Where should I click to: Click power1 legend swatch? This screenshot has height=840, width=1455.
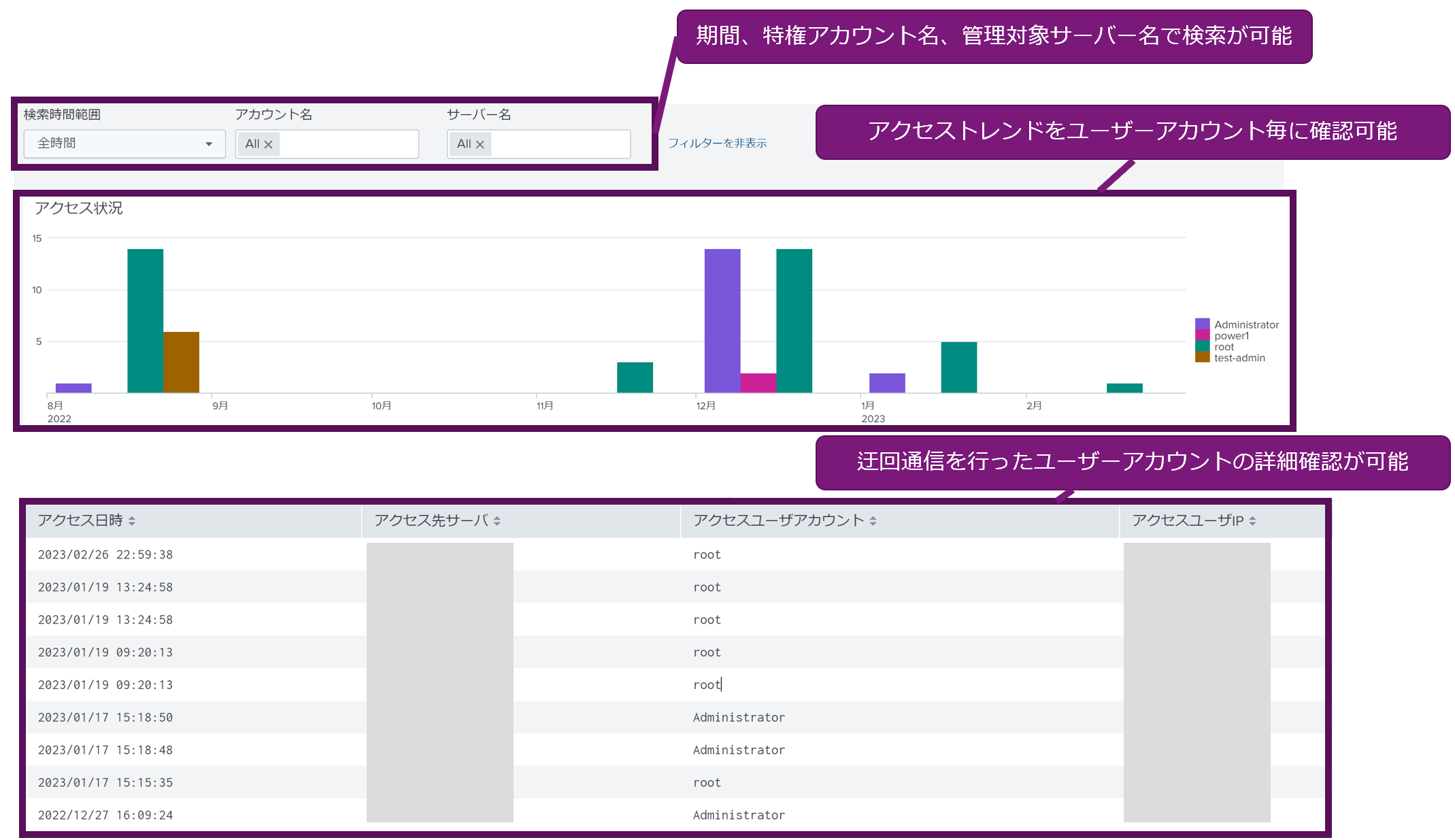pos(1202,335)
